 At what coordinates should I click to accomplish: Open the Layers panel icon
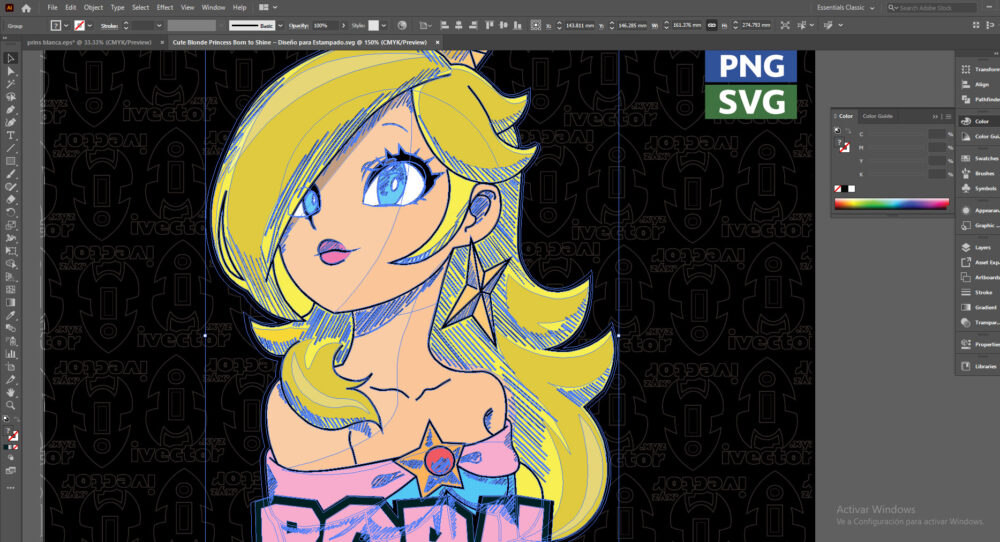coord(966,247)
